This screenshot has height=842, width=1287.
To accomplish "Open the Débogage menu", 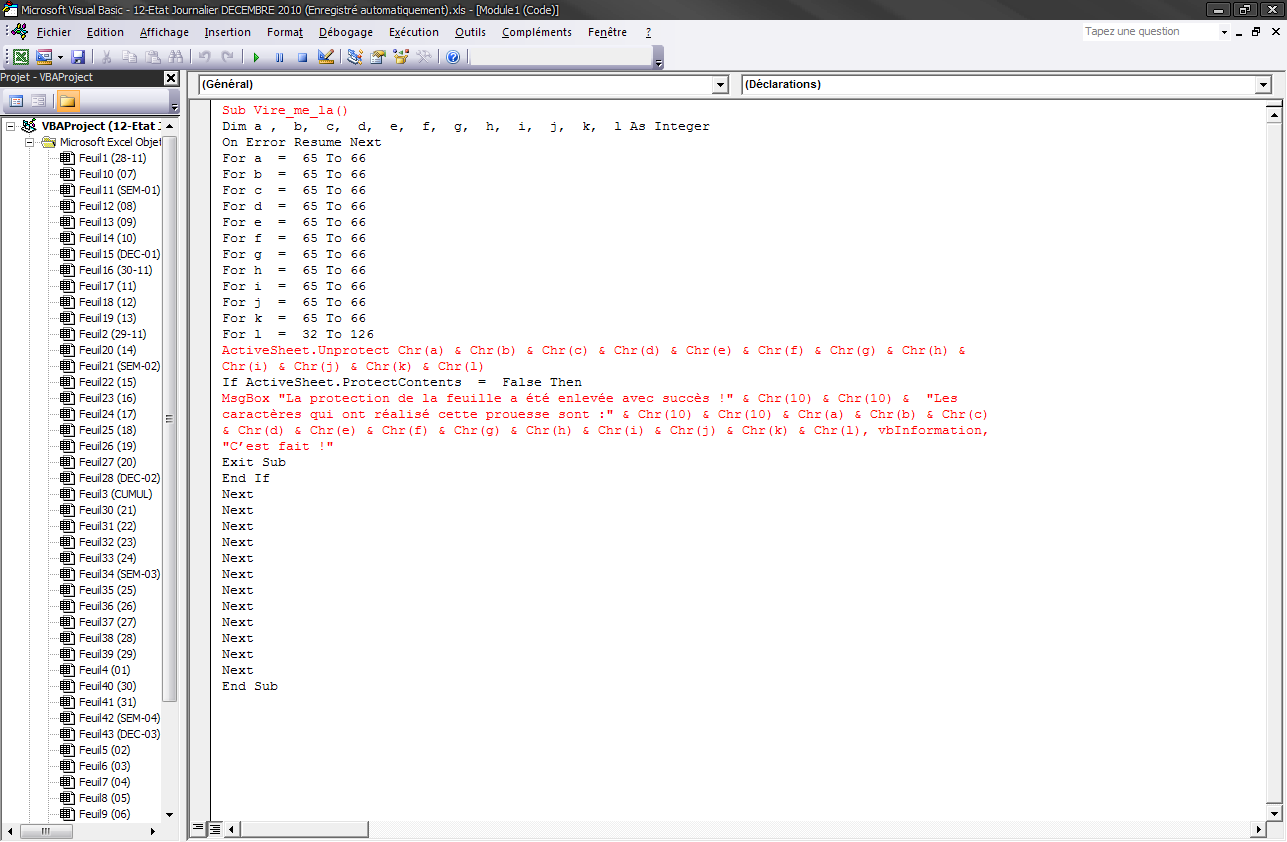I will coord(345,32).
